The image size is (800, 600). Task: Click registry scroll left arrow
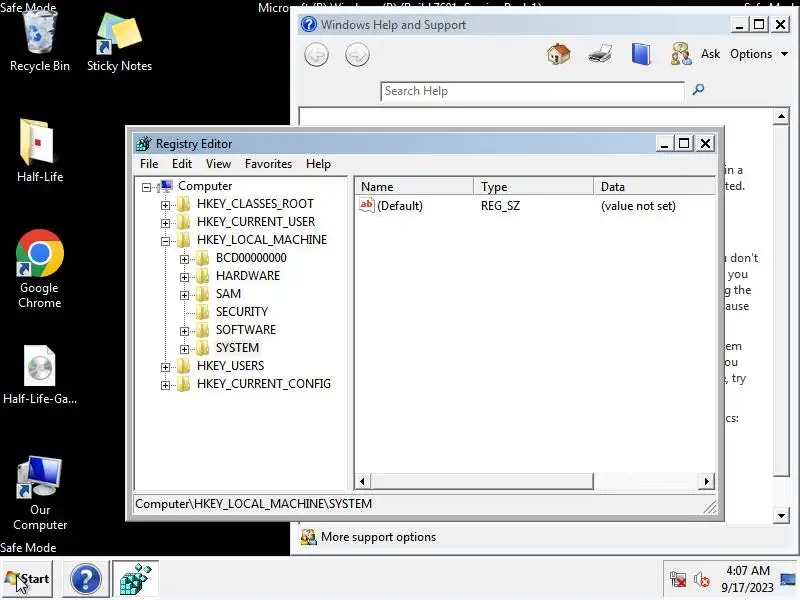(362, 481)
